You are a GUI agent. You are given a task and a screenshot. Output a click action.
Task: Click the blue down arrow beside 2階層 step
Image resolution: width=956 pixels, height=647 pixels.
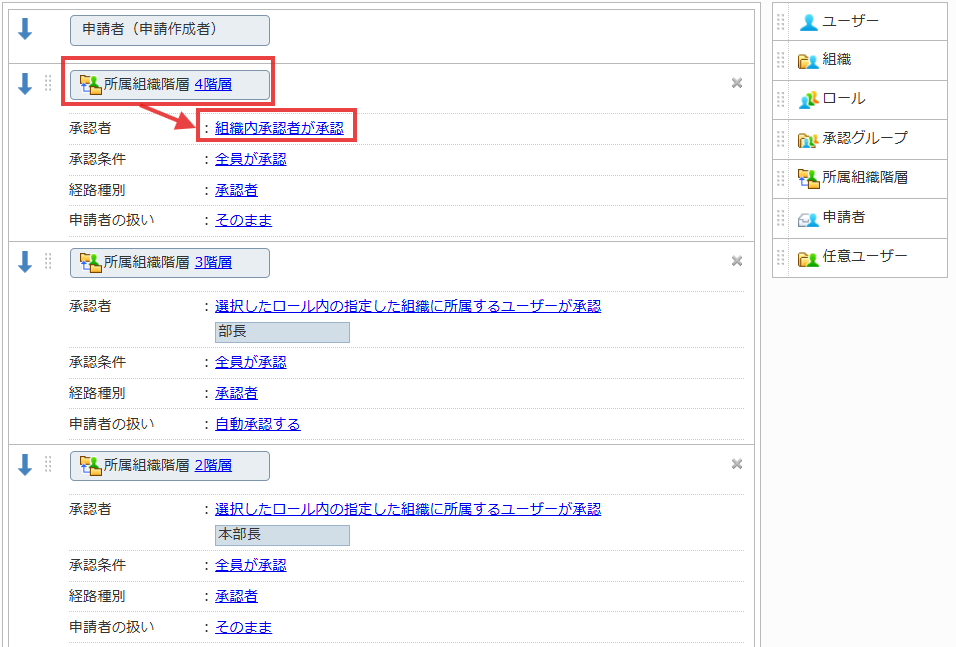[25, 465]
